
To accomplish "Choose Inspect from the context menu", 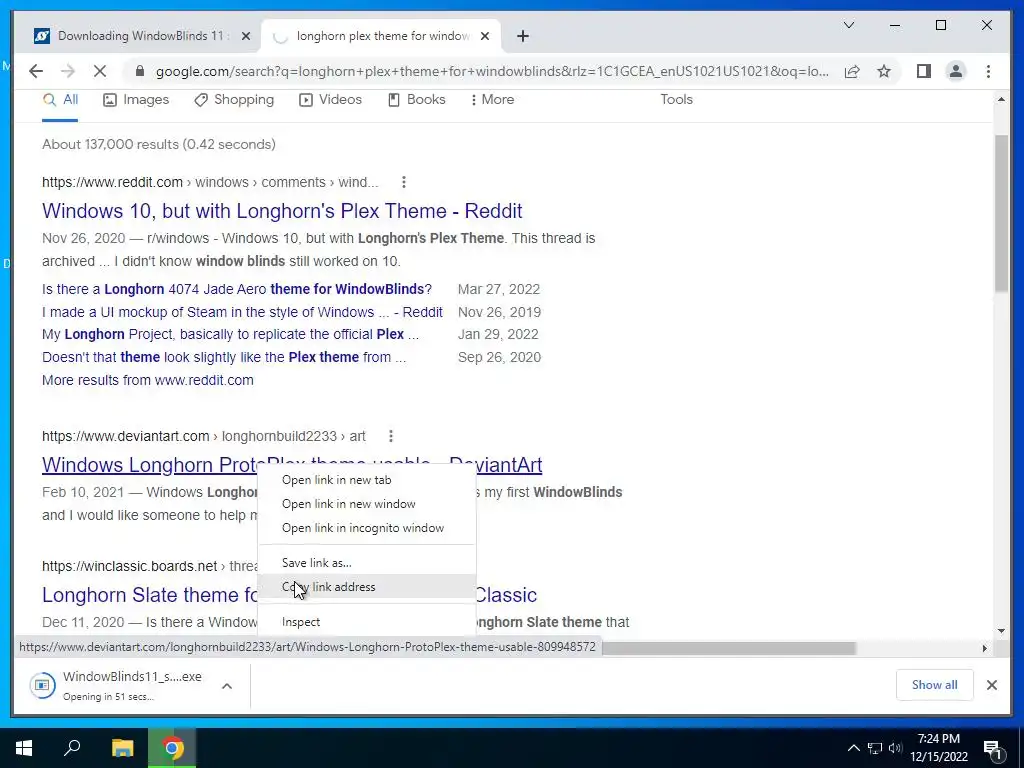I will pyautogui.click(x=366, y=622).
